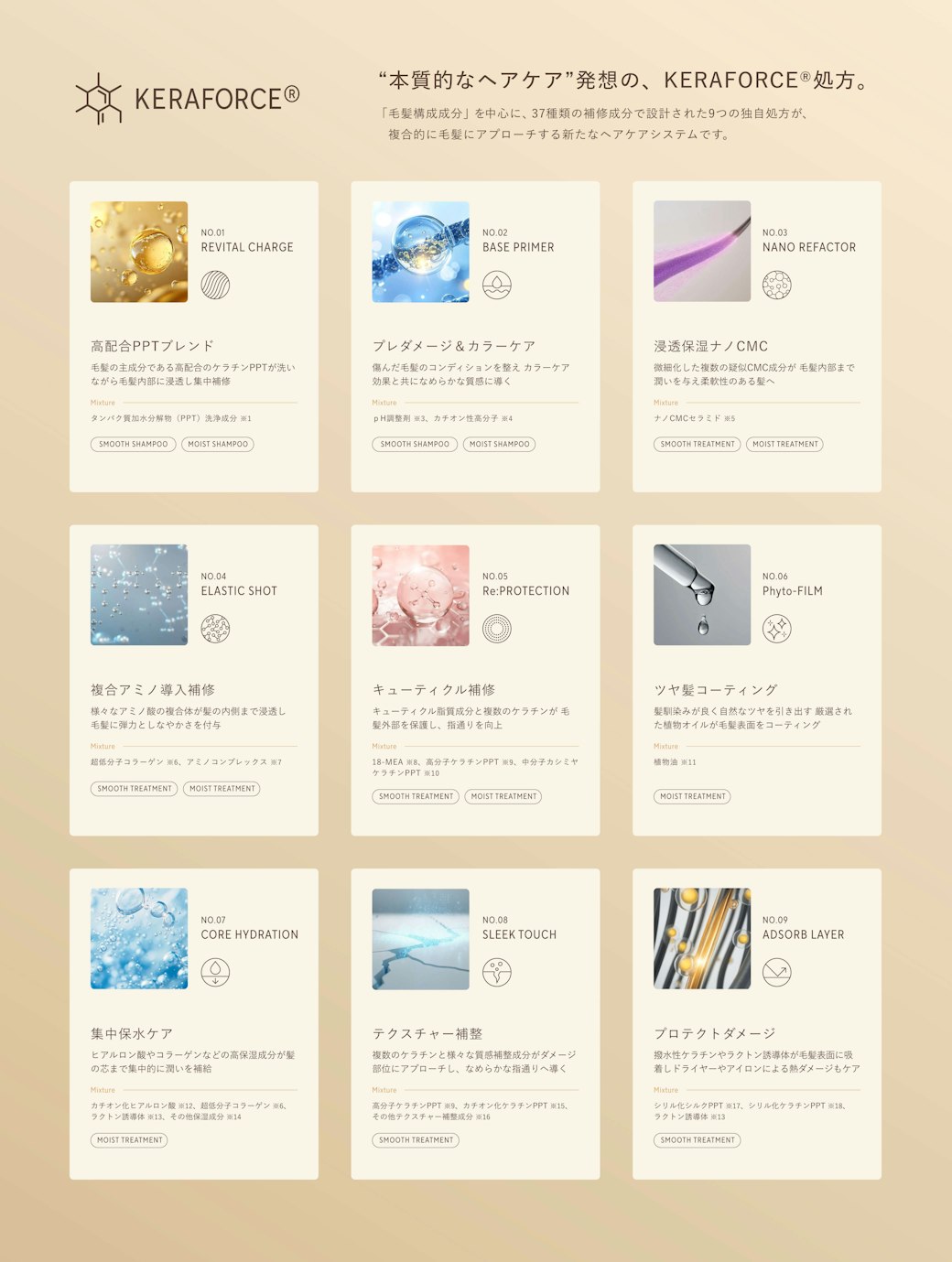Image resolution: width=952 pixels, height=1262 pixels.
Task: Open the SLEEK TOUCH cracked surface image
Action: point(420,939)
